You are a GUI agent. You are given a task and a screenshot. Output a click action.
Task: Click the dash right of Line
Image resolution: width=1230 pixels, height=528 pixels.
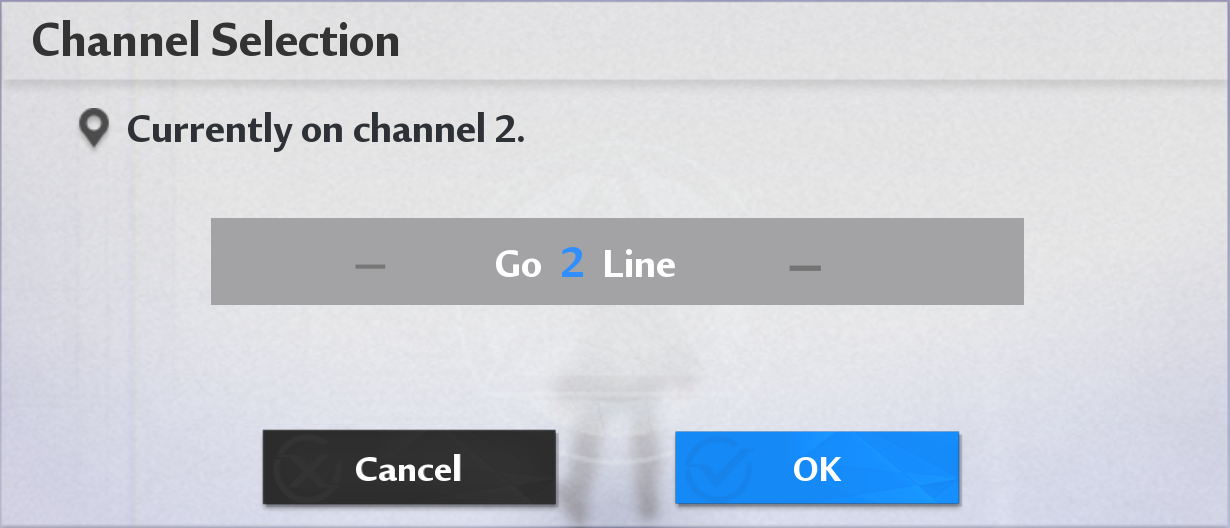(805, 267)
